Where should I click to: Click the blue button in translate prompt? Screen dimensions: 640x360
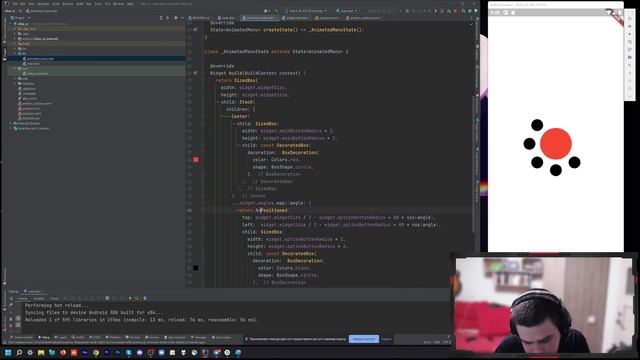coord(364,339)
